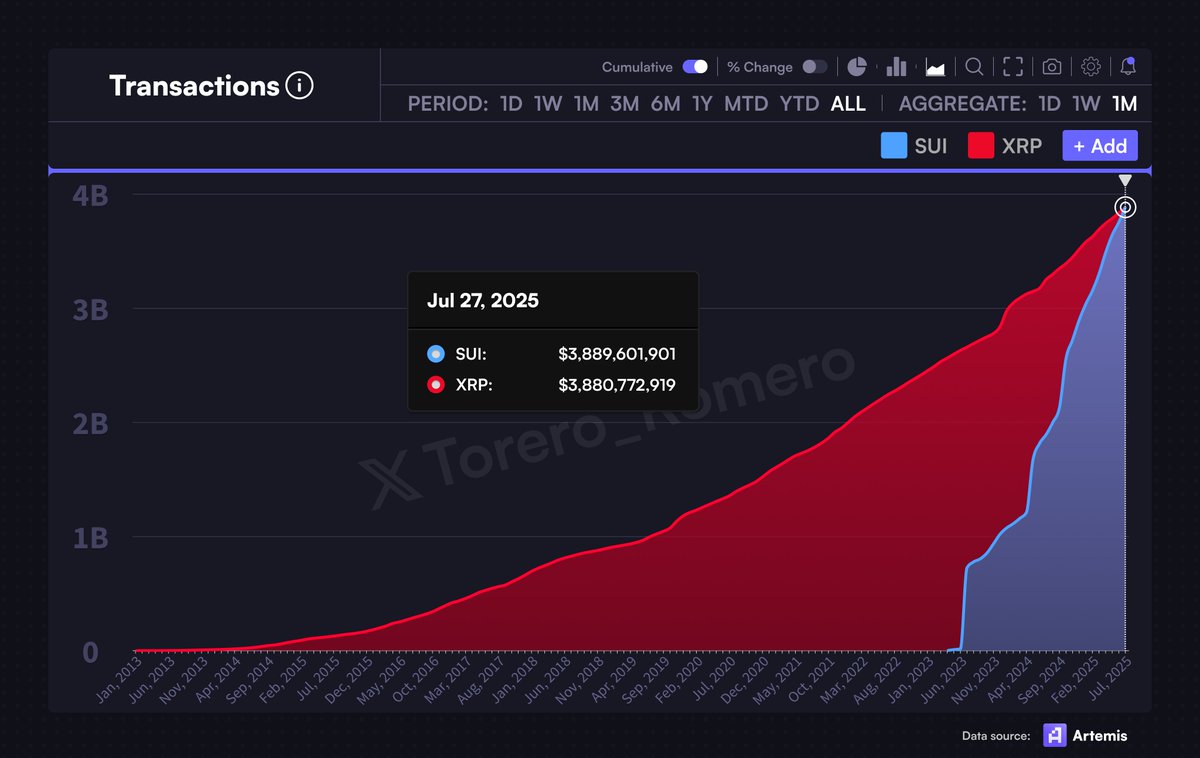
Task: Enable the % Change toggle
Action: [815, 67]
